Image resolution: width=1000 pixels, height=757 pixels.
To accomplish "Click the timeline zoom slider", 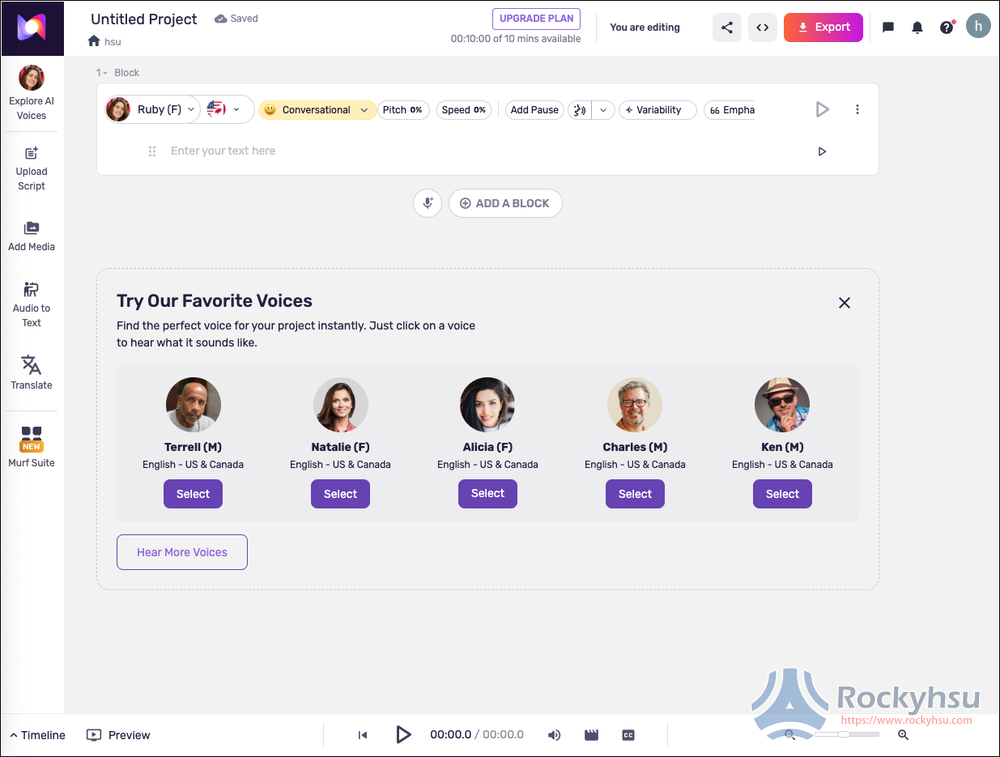I will click(x=846, y=735).
